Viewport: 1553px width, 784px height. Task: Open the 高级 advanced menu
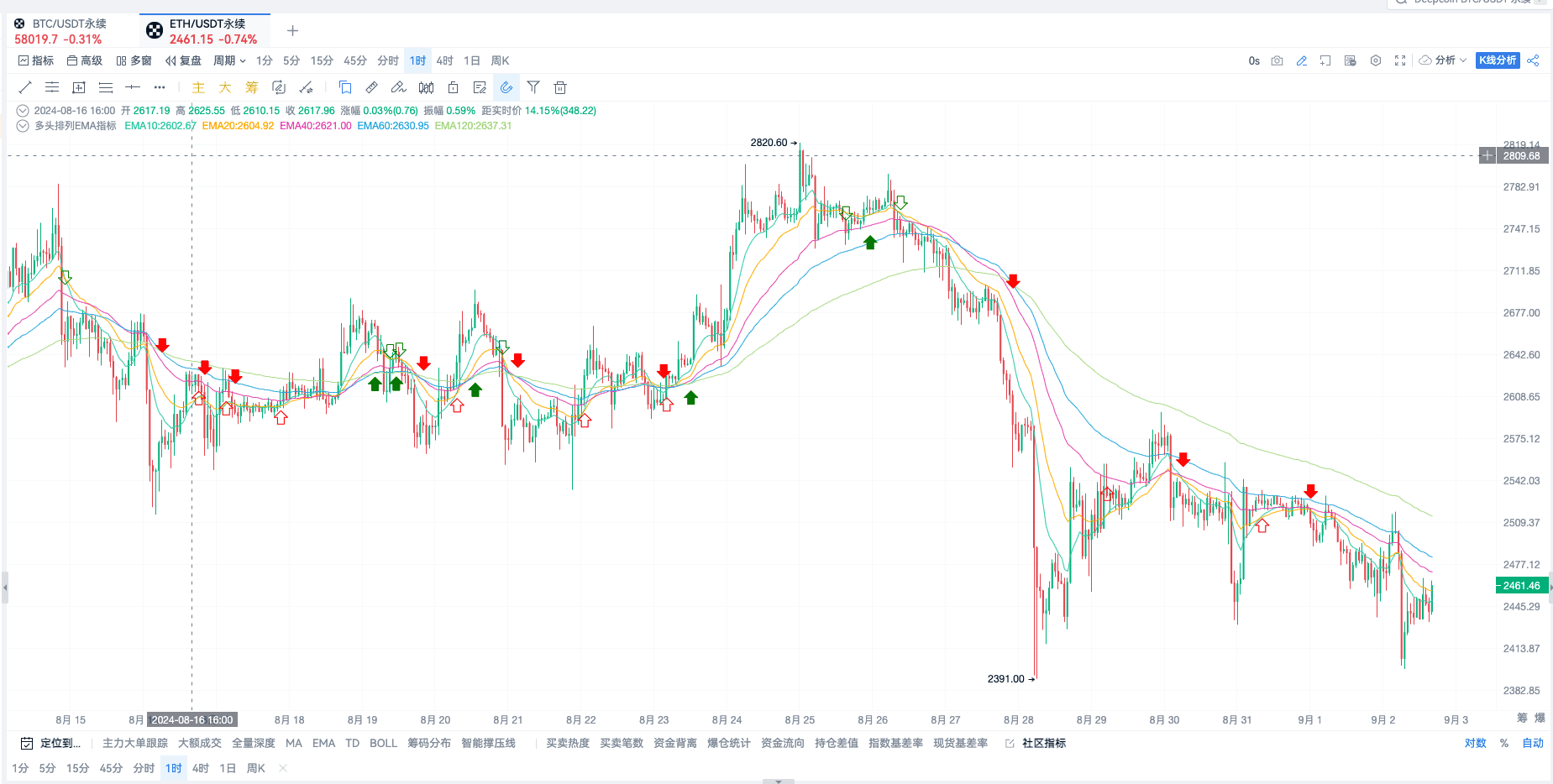(85, 60)
